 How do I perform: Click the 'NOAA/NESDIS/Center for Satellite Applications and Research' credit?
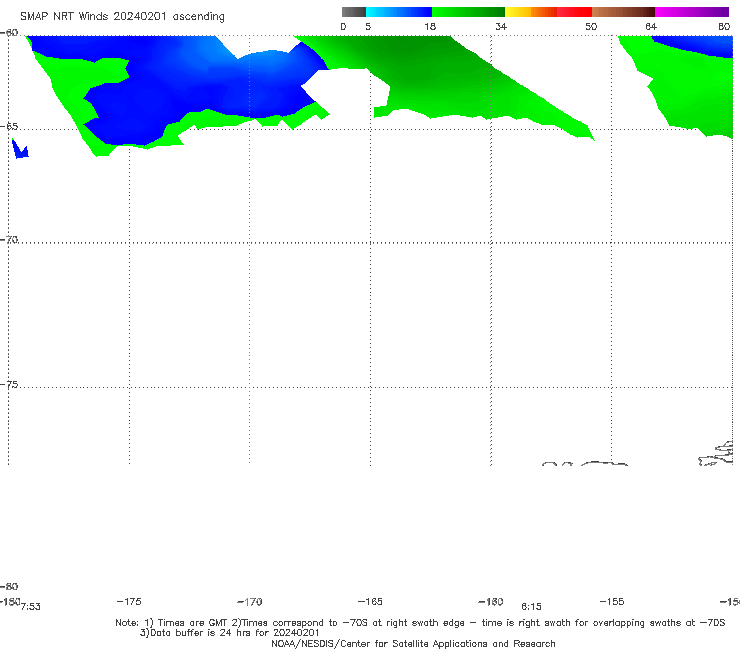413,643
